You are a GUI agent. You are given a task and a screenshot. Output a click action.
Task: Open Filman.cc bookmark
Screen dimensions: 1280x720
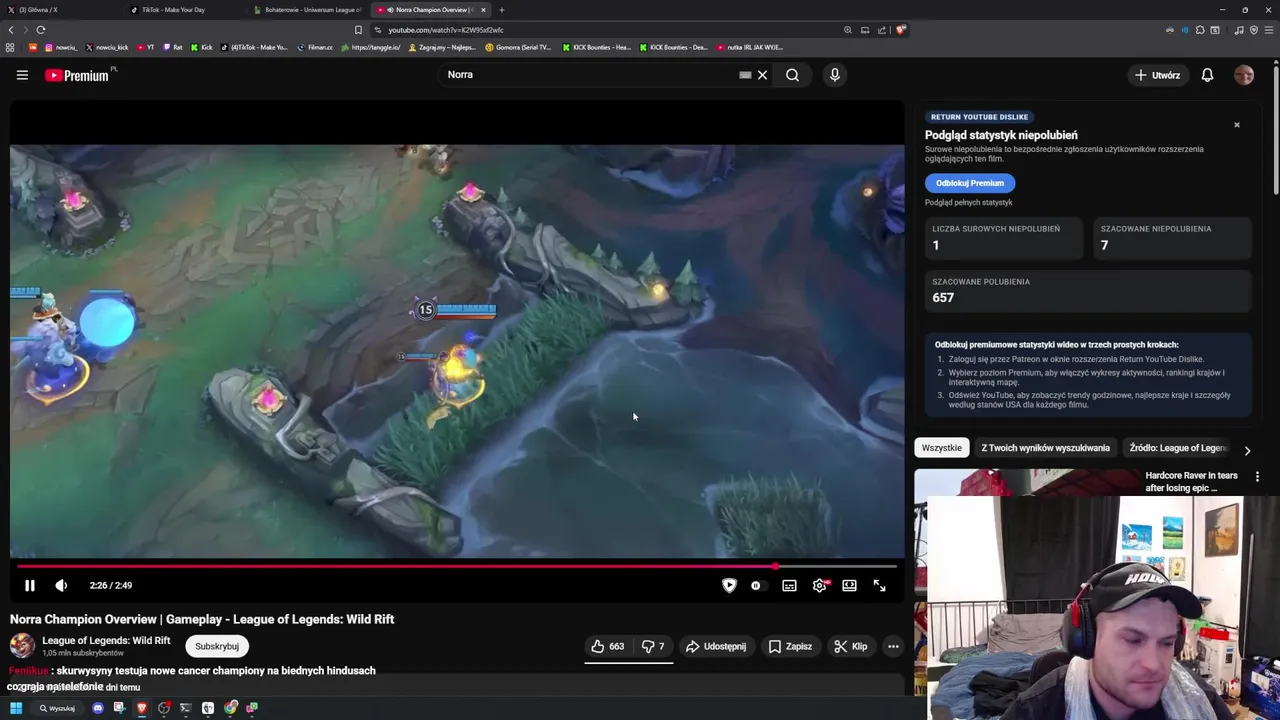(x=315, y=47)
